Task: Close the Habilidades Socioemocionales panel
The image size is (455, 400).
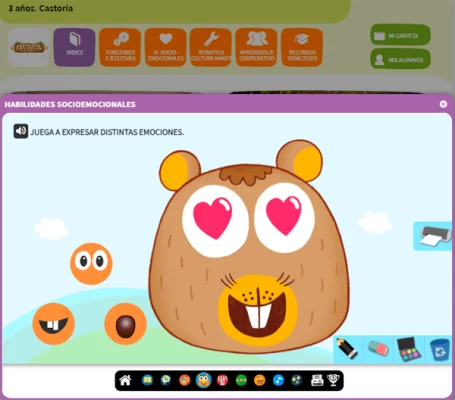Action: coord(443,104)
